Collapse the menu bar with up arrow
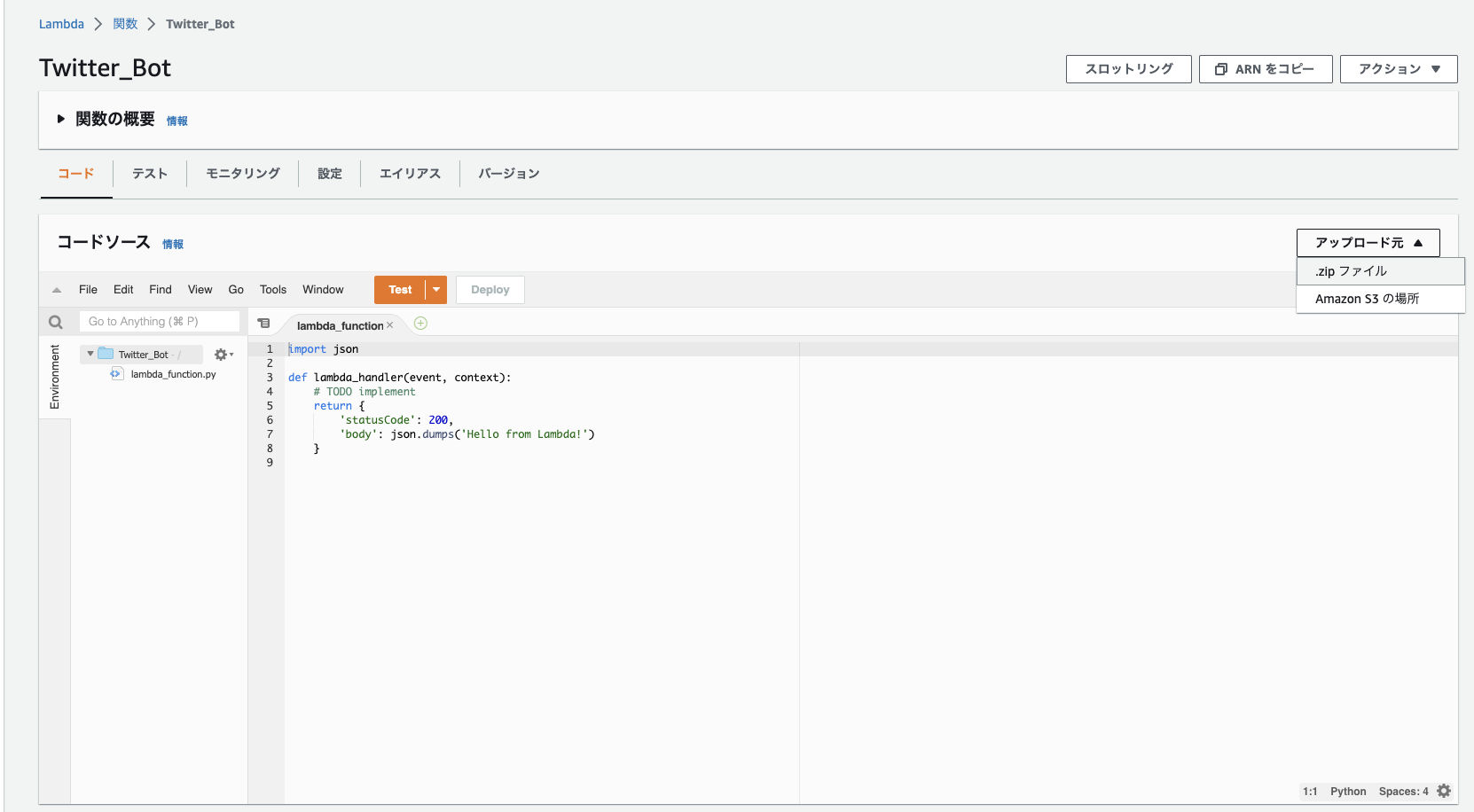 coord(57,290)
